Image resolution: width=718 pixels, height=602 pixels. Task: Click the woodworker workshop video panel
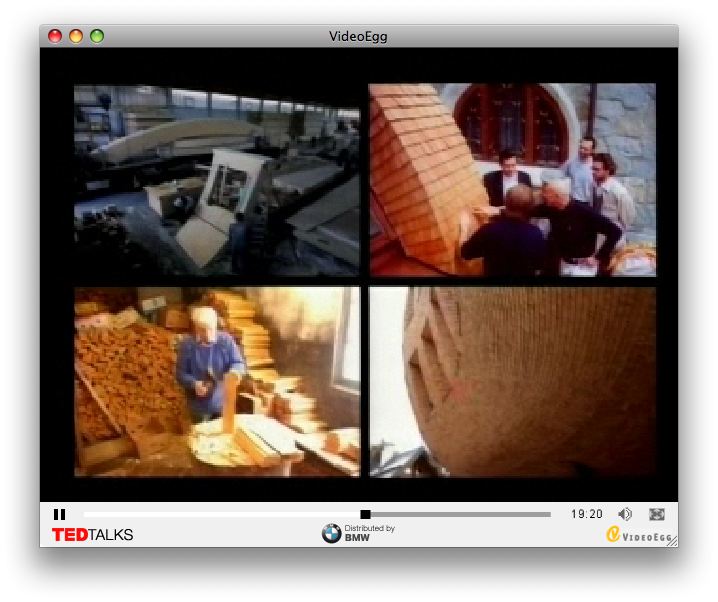pyautogui.click(x=216, y=381)
